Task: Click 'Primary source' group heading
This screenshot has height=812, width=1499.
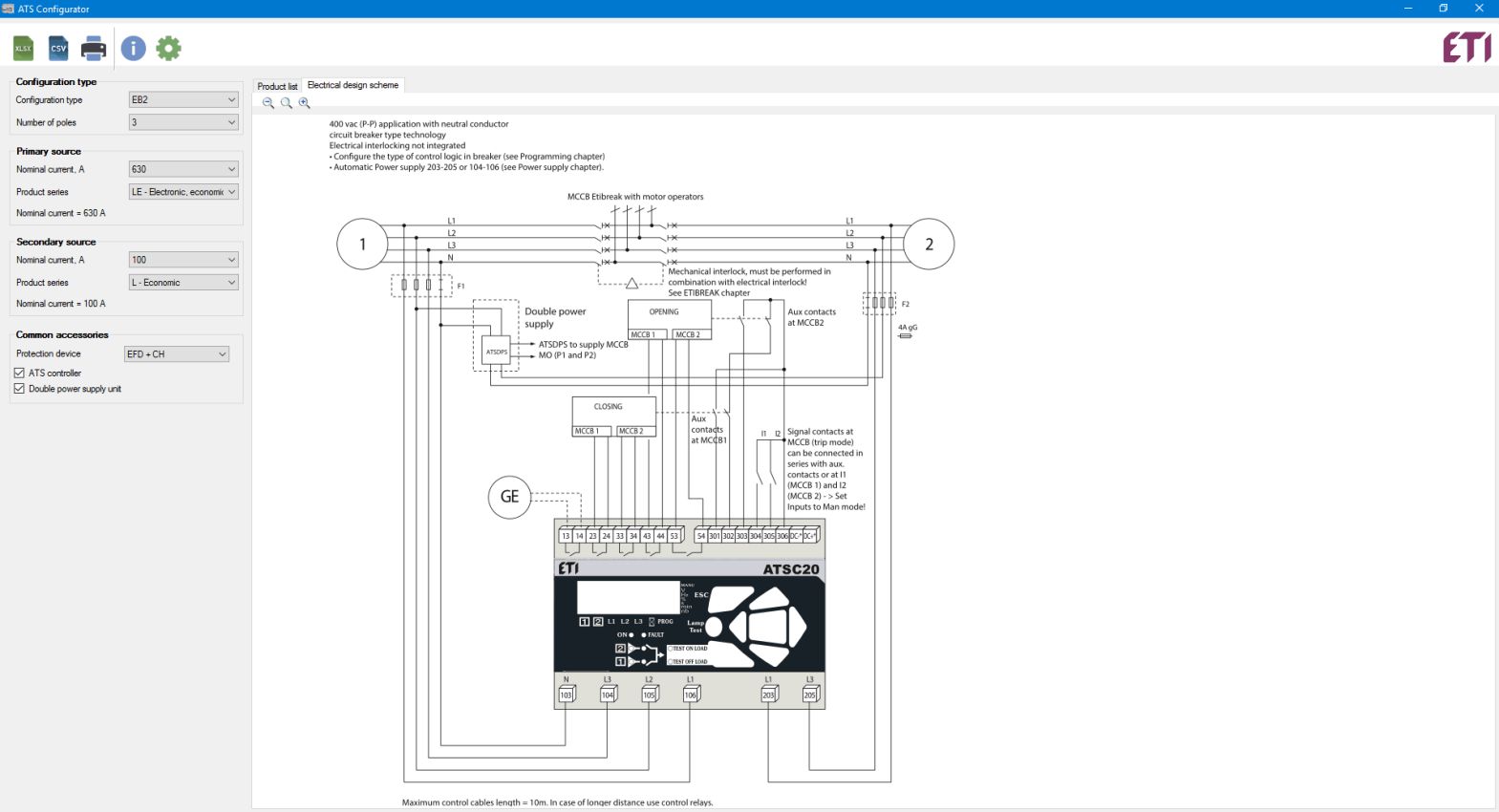Action: click(x=49, y=152)
